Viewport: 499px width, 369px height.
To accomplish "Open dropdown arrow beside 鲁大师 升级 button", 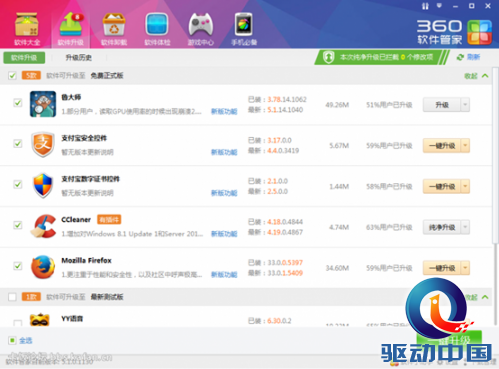I will pyautogui.click(x=465, y=105).
